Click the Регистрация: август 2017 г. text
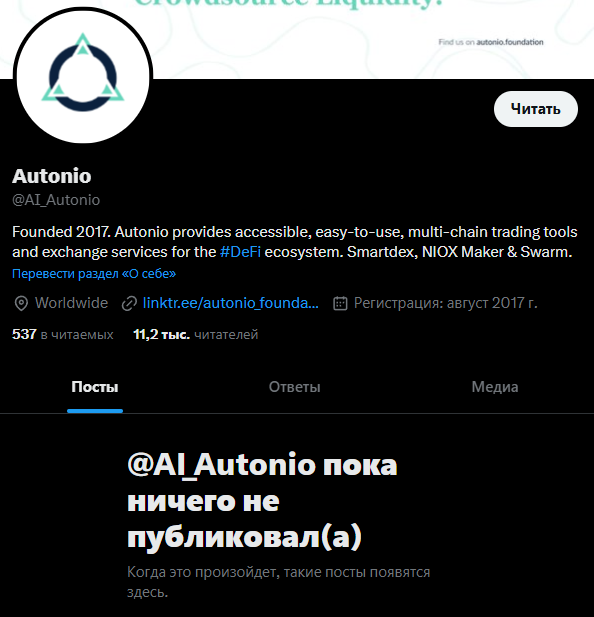 pyautogui.click(x=445, y=303)
